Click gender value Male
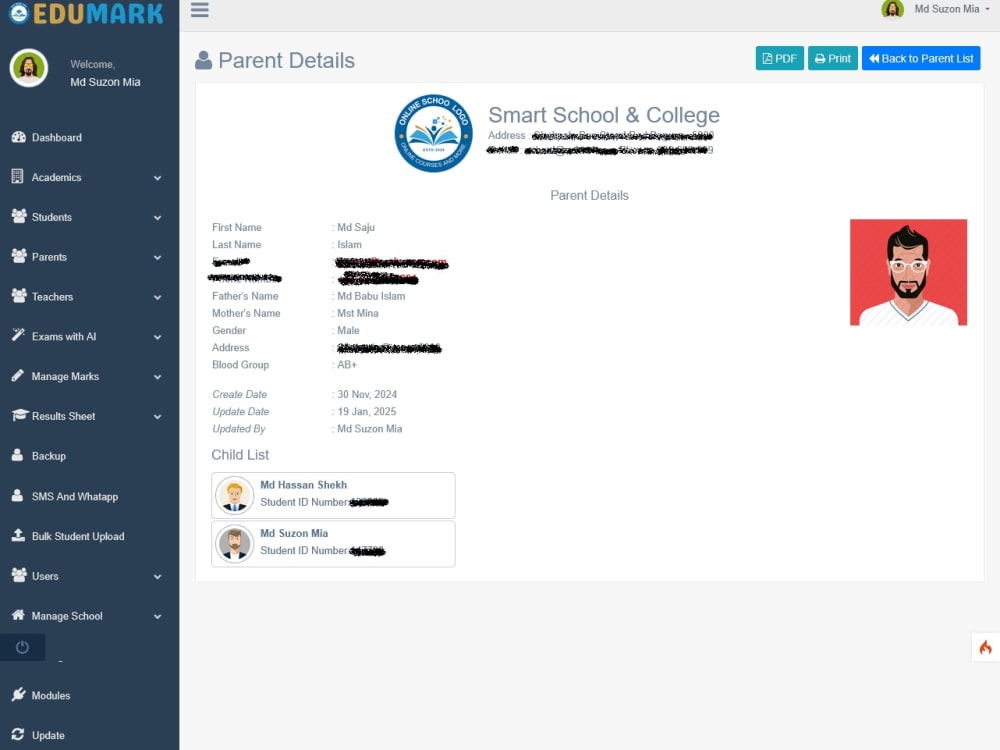This screenshot has width=1000, height=750. tap(348, 330)
